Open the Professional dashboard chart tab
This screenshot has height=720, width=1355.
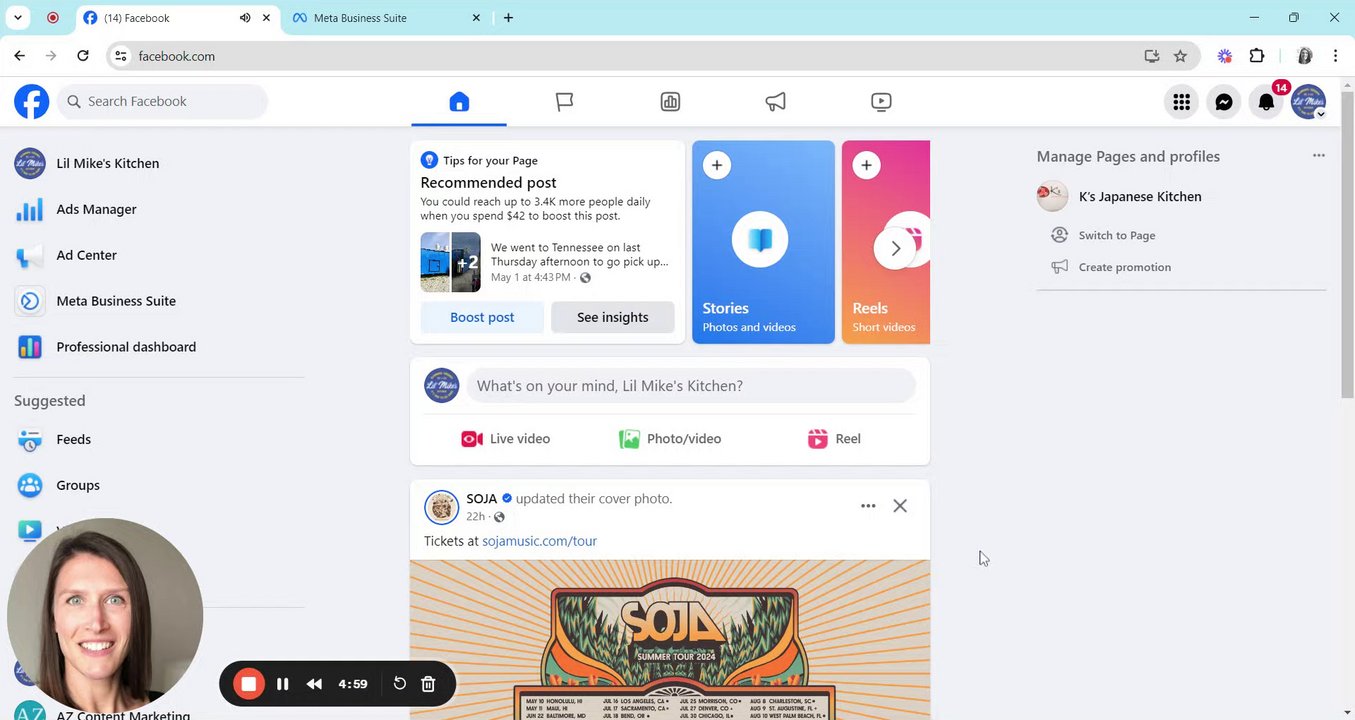tap(670, 101)
